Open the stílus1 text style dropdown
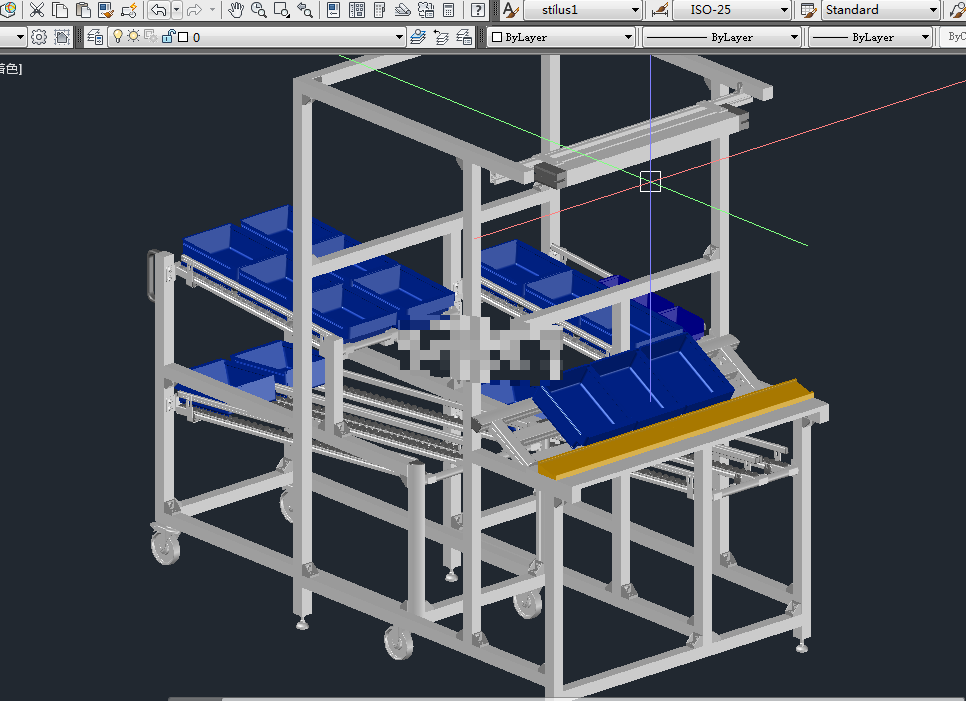 click(583, 10)
